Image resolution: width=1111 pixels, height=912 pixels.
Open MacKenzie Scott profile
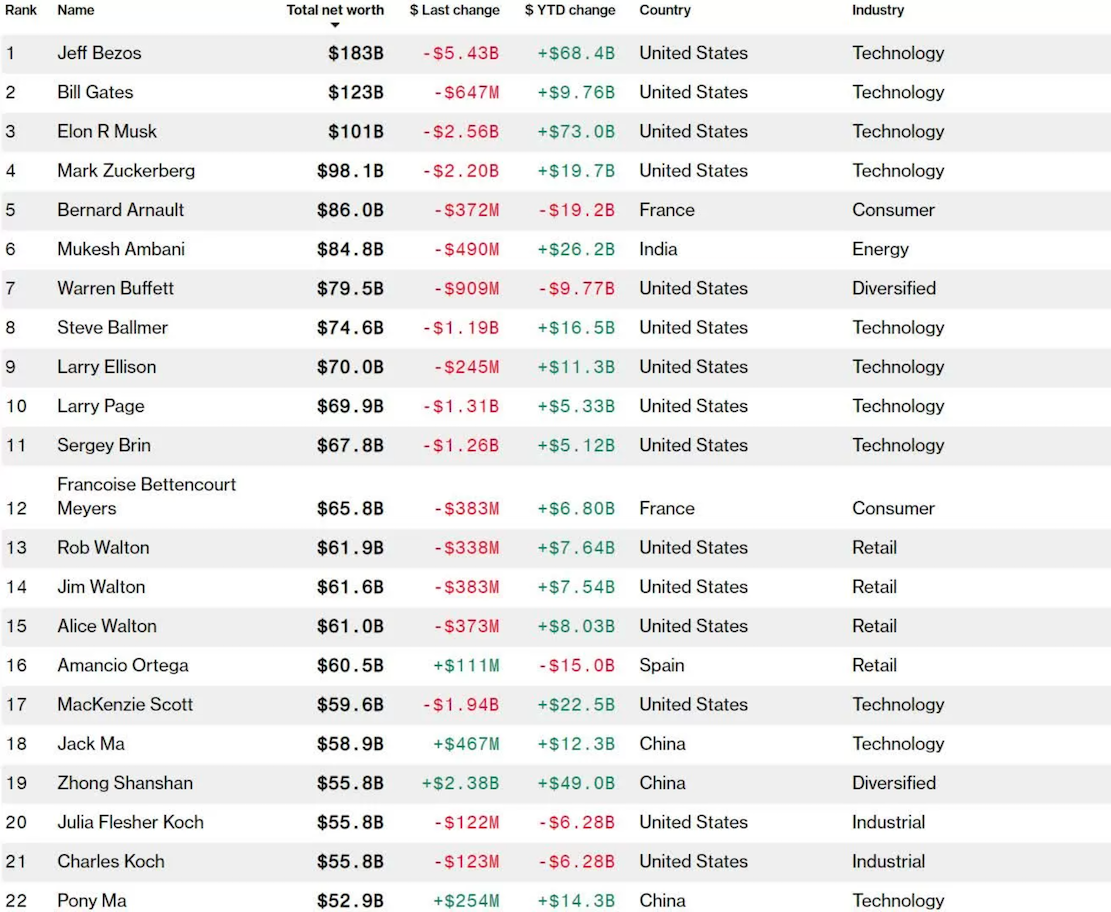[125, 704]
